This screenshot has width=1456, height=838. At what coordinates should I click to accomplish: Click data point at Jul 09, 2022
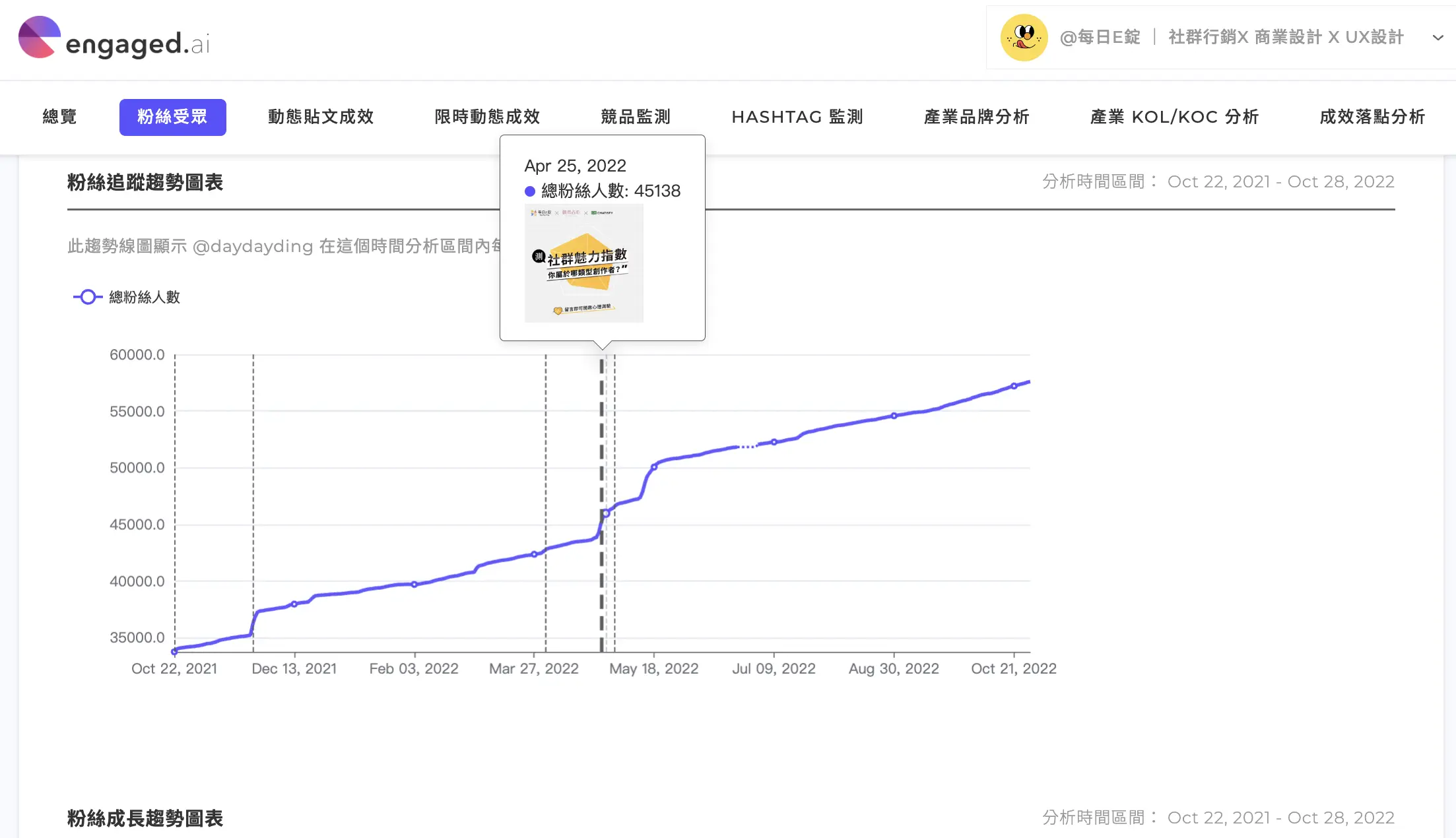pyautogui.click(x=774, y=442)
